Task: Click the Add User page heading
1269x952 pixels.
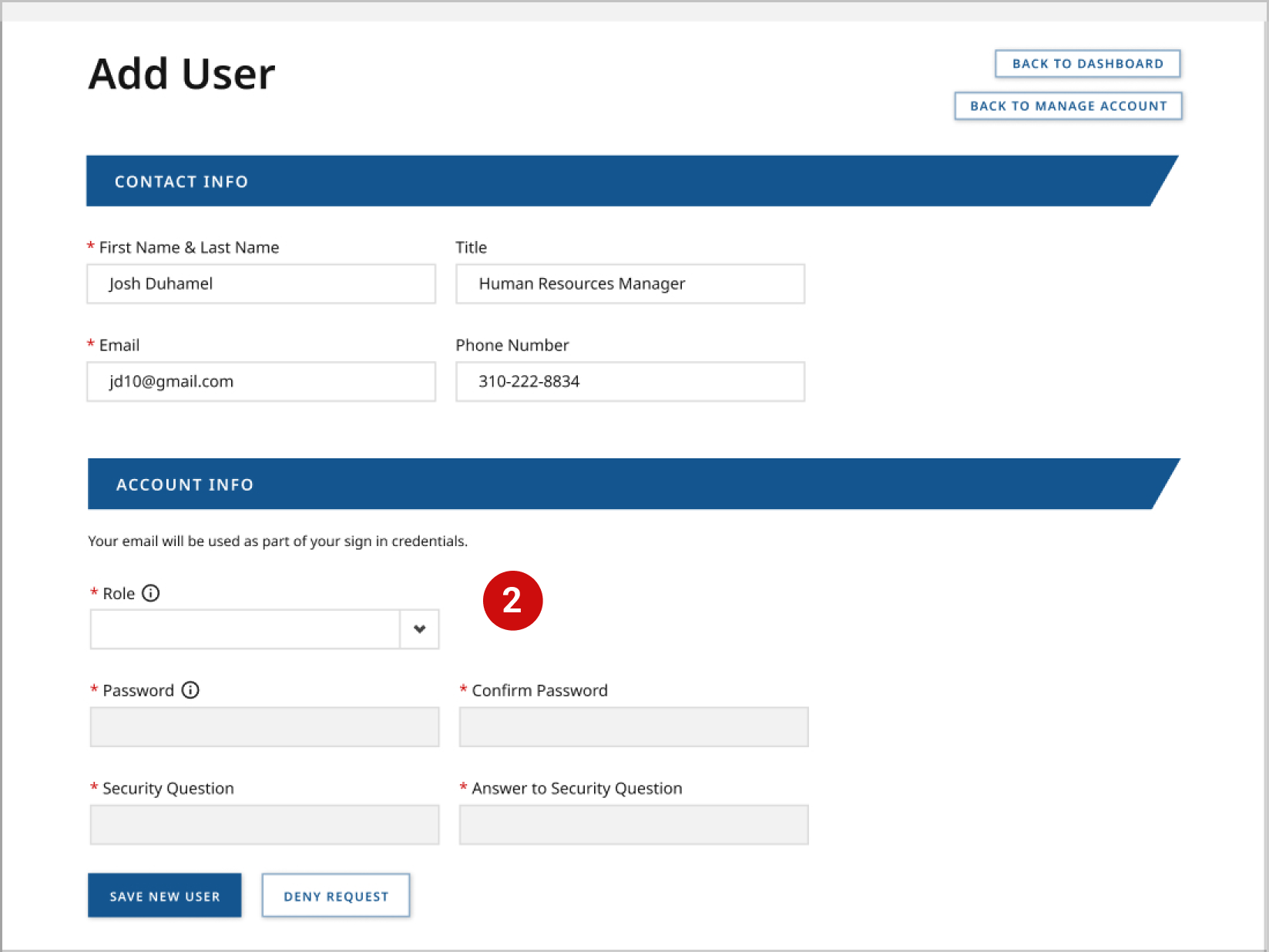Action: click(x=182, y=74)
